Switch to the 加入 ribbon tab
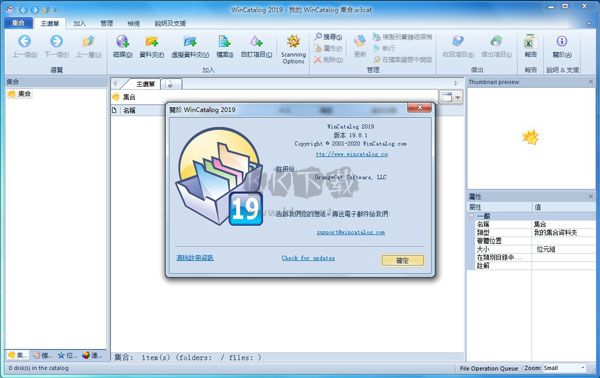The height and width of the screenshot is (378, 600). 80,23
